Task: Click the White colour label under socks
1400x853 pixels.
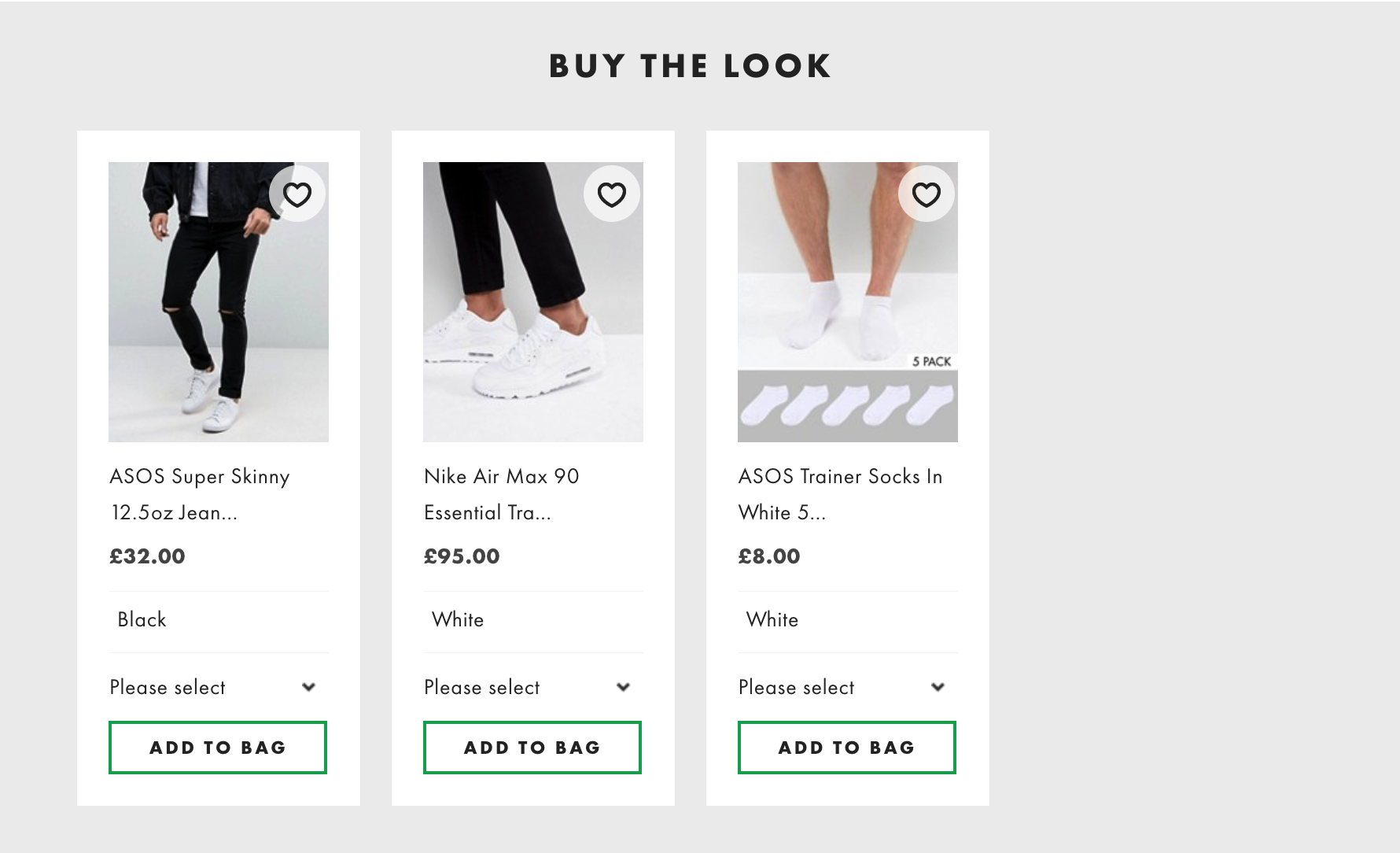Action: (772, 620)
